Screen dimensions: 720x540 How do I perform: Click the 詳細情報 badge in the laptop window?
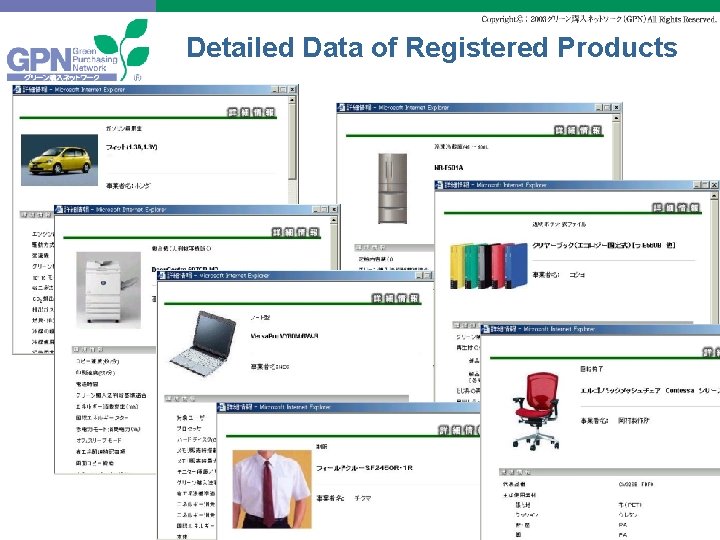point(395,298)
